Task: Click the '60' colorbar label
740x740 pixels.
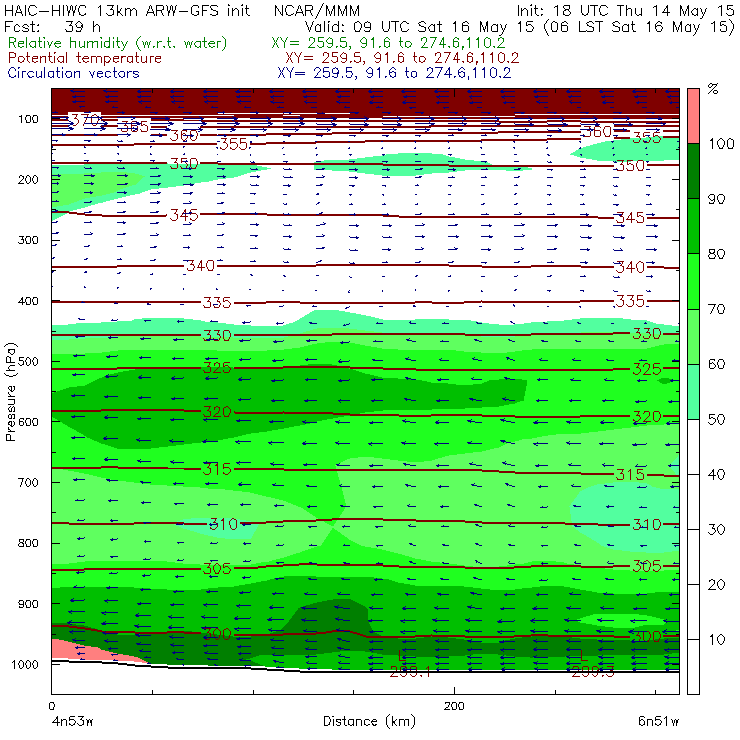Action: click(x=716, y=364)
